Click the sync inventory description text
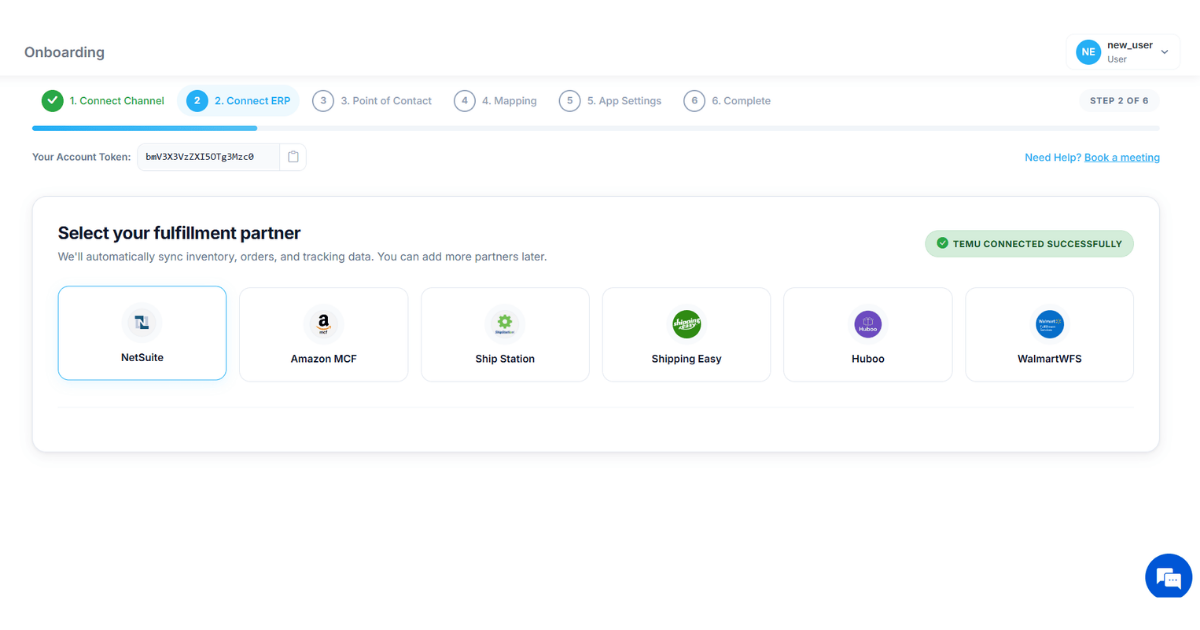This screenshot has height=630, width=1200. [302, 257]
